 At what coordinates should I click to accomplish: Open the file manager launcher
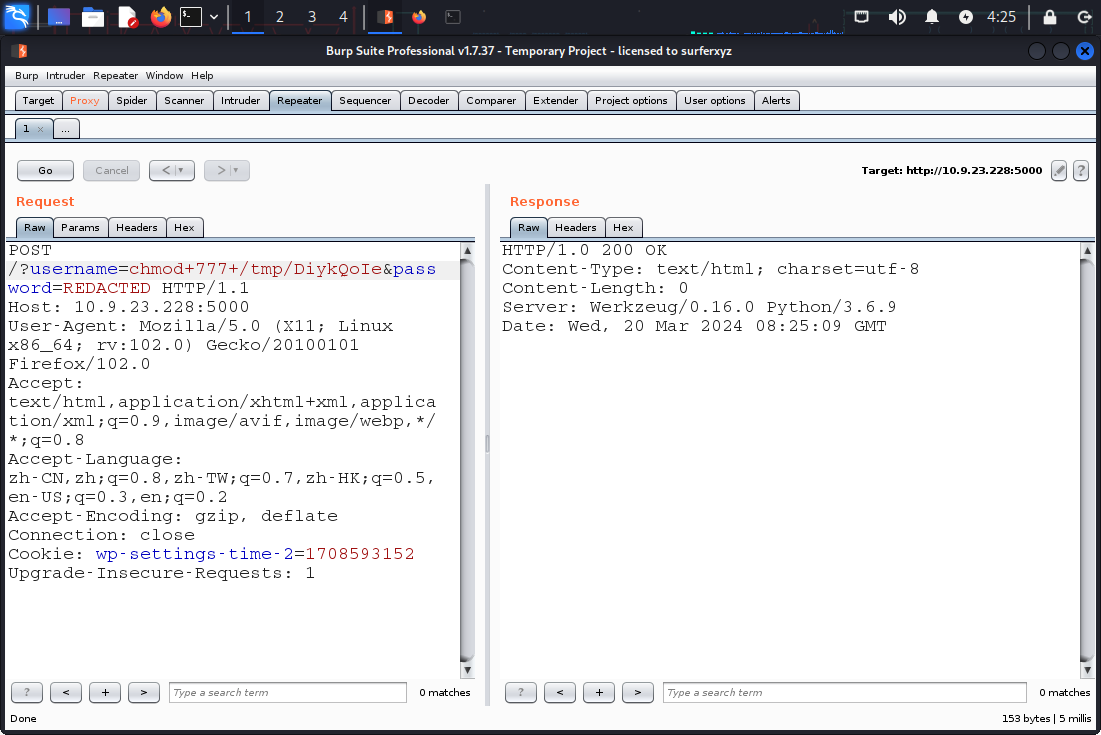(x=93, y=17)
